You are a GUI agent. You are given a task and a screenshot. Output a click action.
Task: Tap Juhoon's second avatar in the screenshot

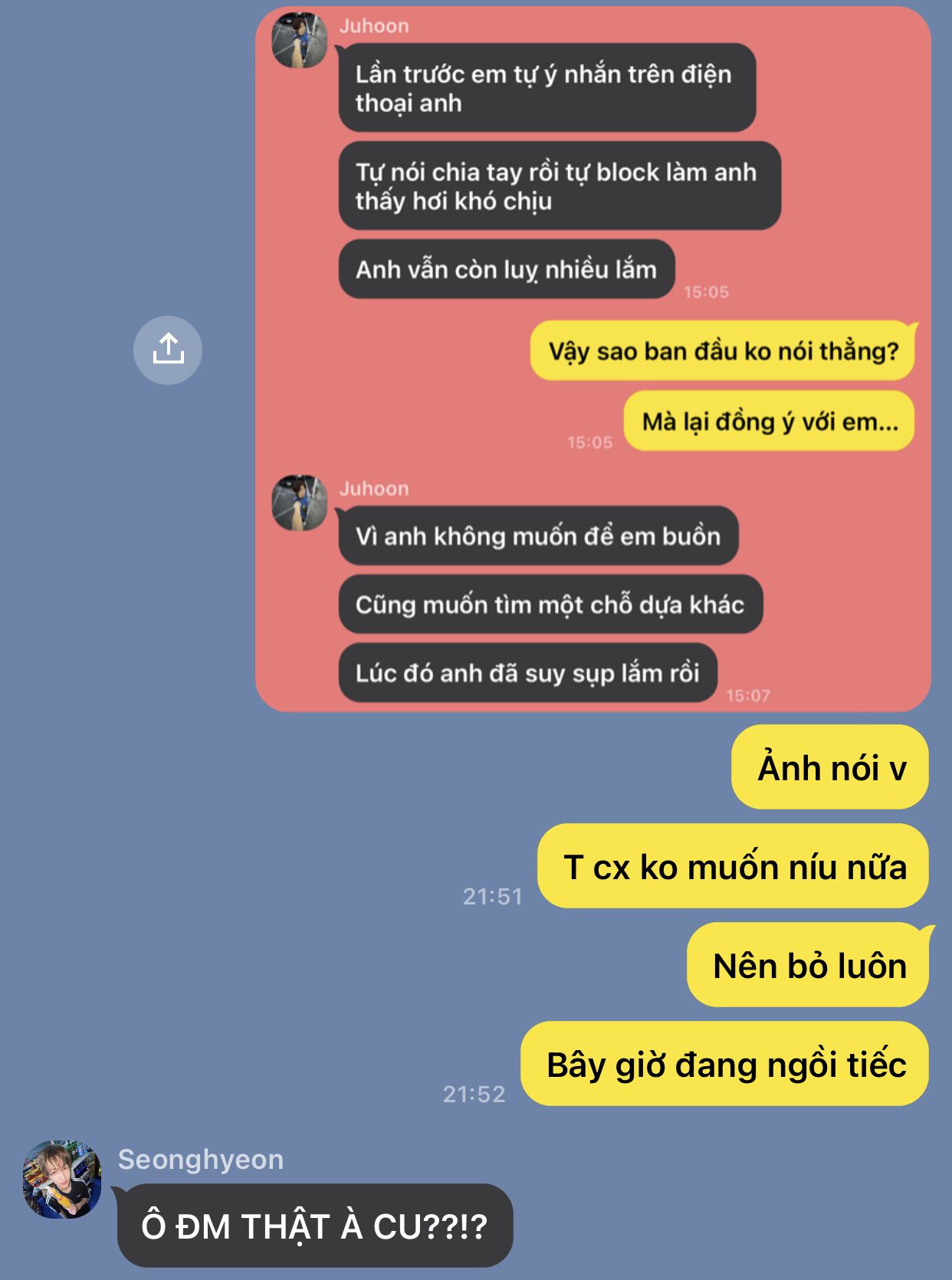tap(300, 503)
